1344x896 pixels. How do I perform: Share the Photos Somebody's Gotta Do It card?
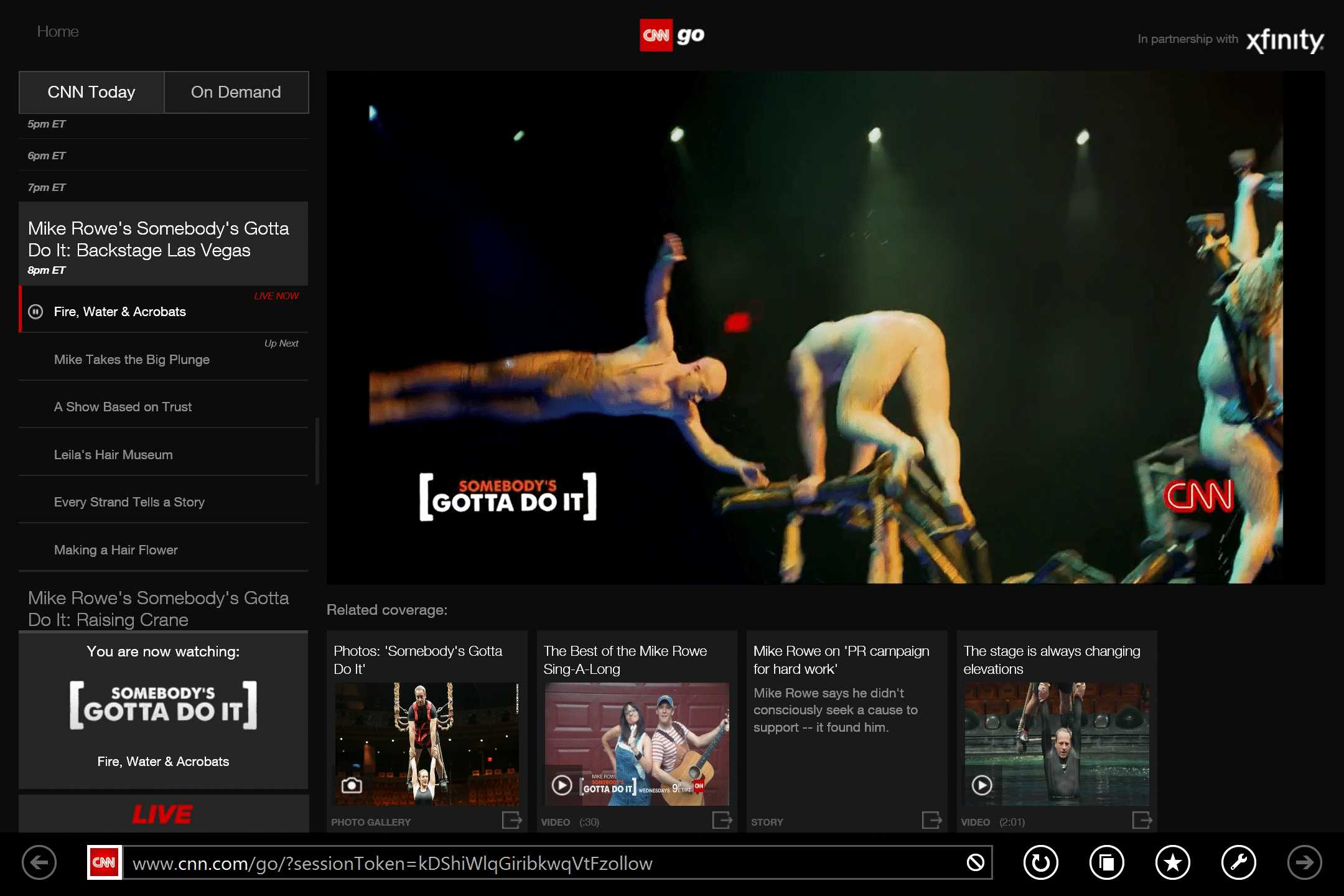pos(511,821)
